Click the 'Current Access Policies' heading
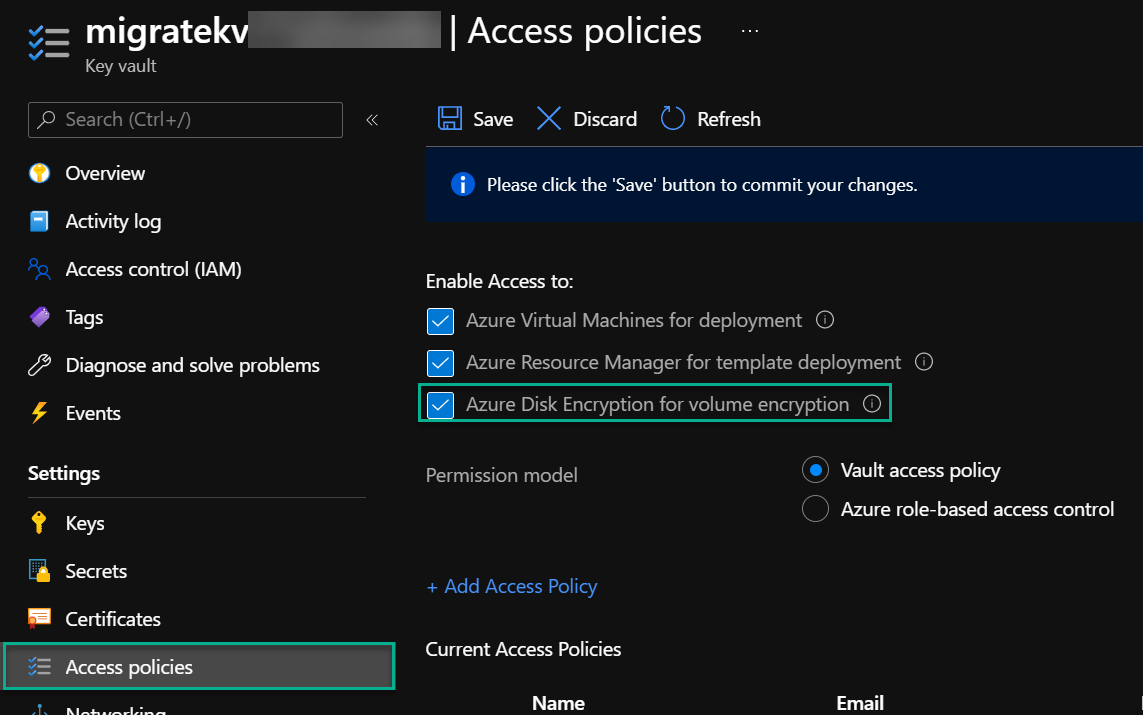Viewport: 1143px width, 715px height. point(523,649)
